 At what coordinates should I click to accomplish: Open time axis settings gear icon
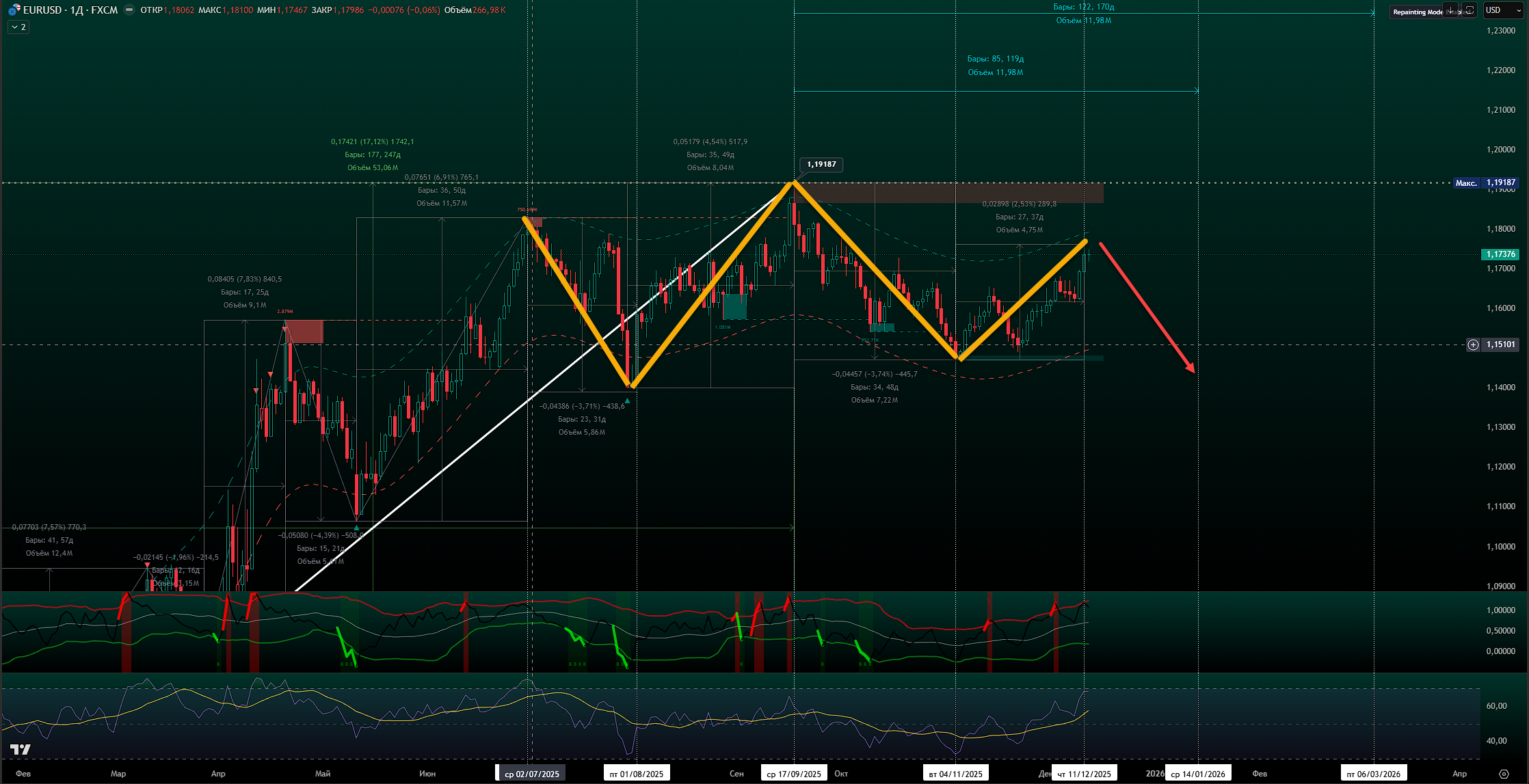pos(1504,774)
